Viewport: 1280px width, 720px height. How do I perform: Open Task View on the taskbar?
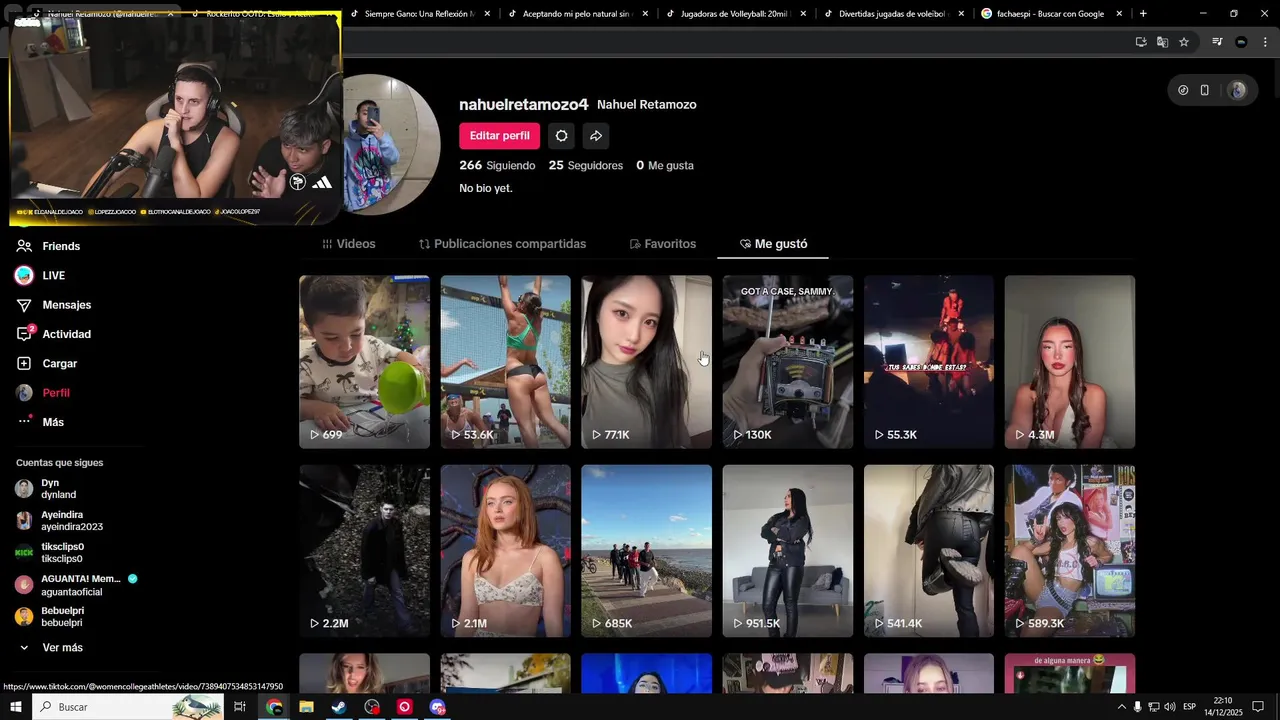[240, 707]
